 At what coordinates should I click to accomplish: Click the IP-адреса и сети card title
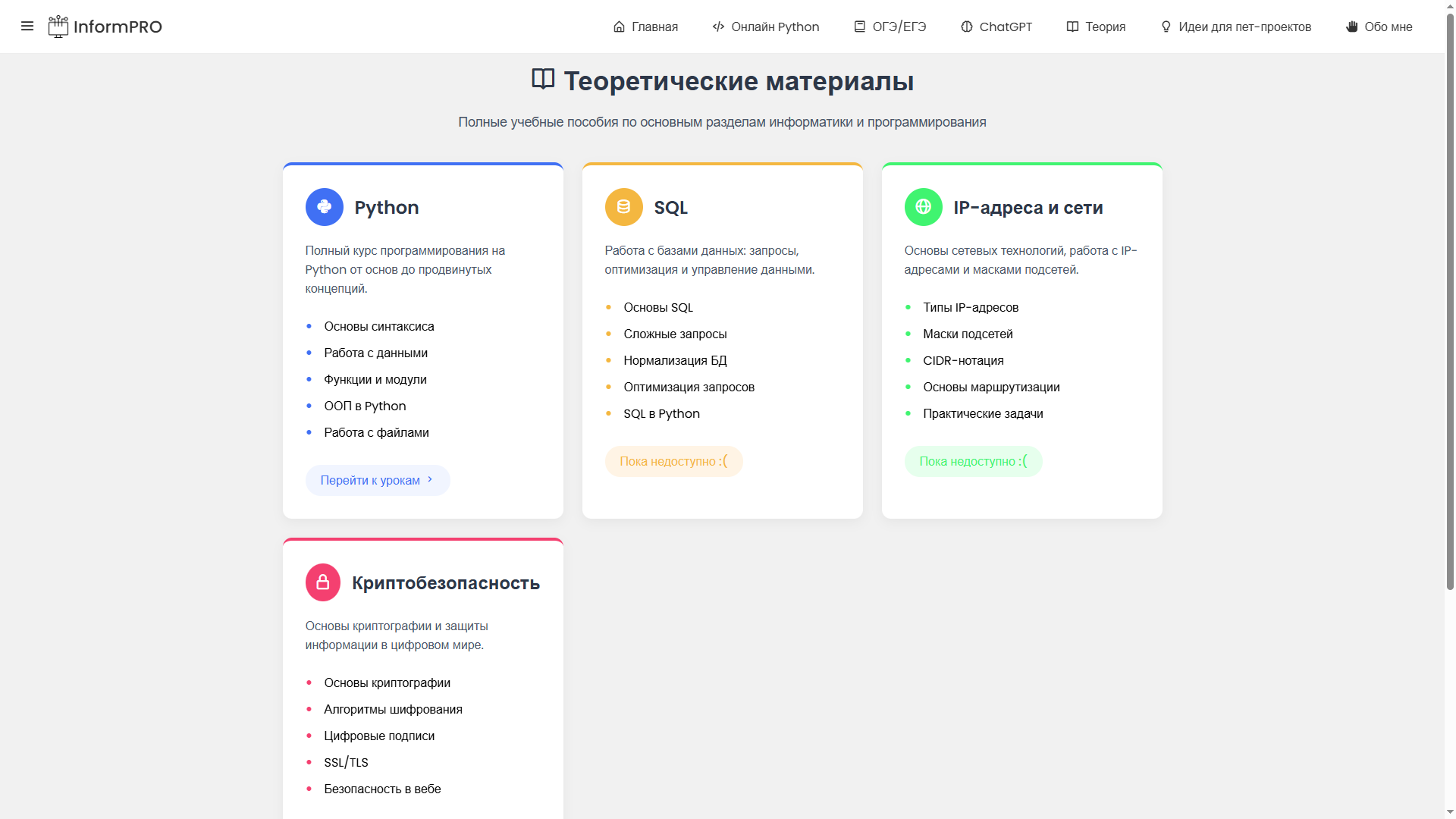coord(1028,208)
